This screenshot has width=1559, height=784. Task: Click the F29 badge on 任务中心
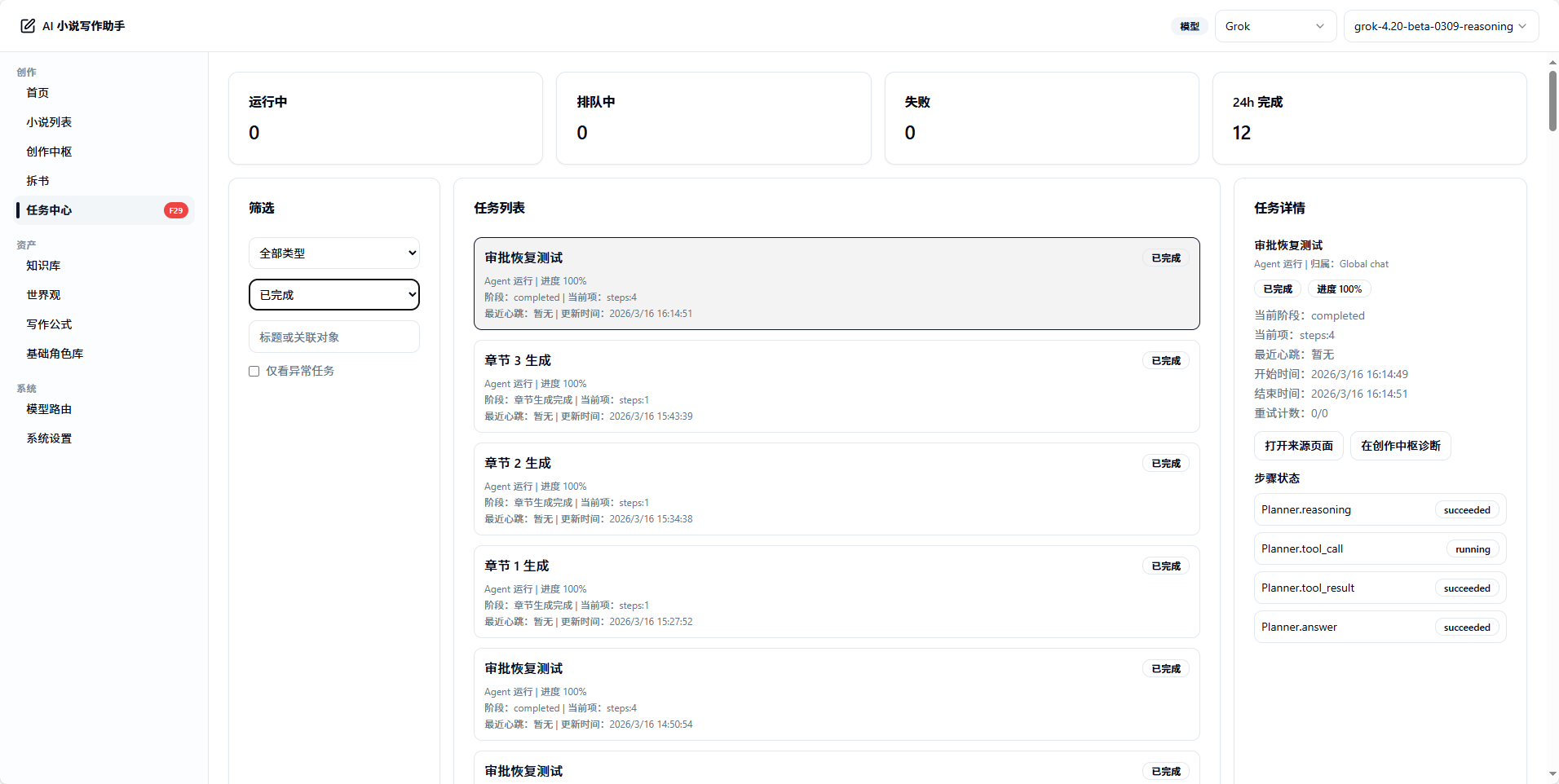[175, 209]
